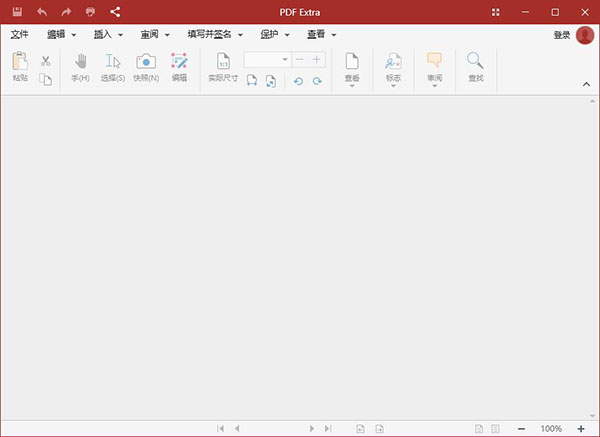Image resolution: width=600 pixels, height=437 pixels.
Task: Click the 登录 login link
Action: click(x=562, y=35)
